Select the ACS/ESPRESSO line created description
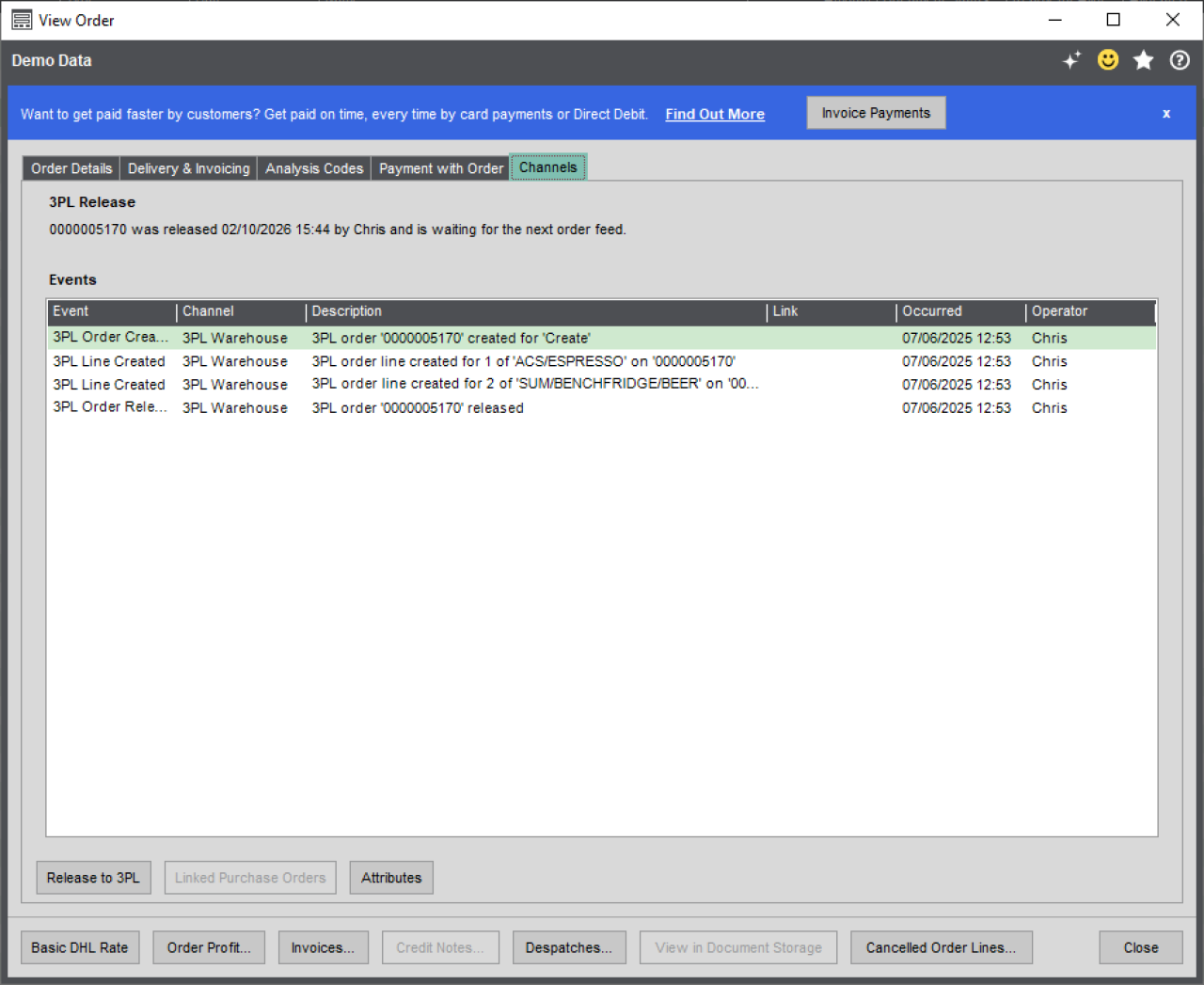This screenshot has width=1204, height=985. (523, 361)
